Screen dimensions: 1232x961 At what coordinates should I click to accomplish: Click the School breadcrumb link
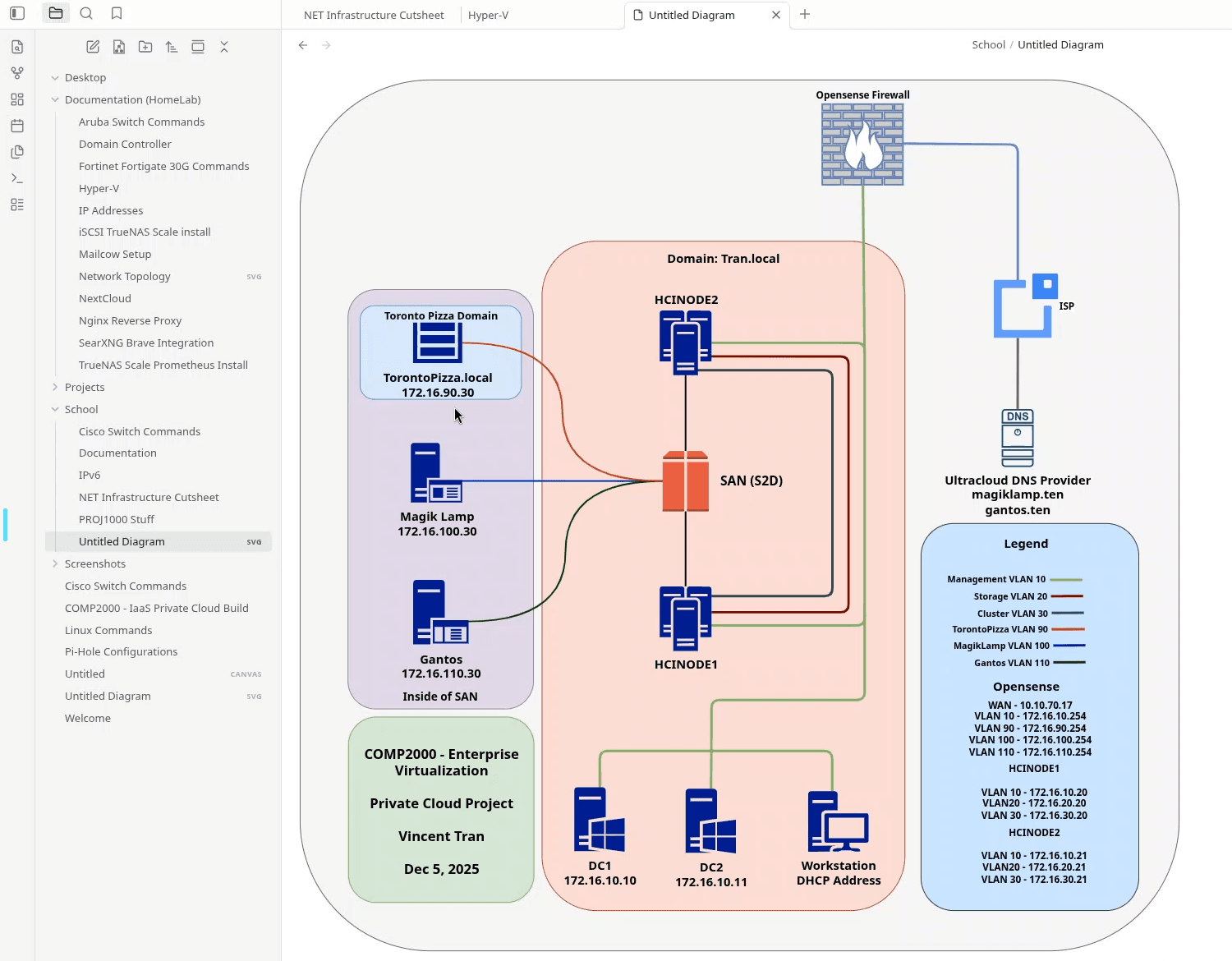click(988, 44)
